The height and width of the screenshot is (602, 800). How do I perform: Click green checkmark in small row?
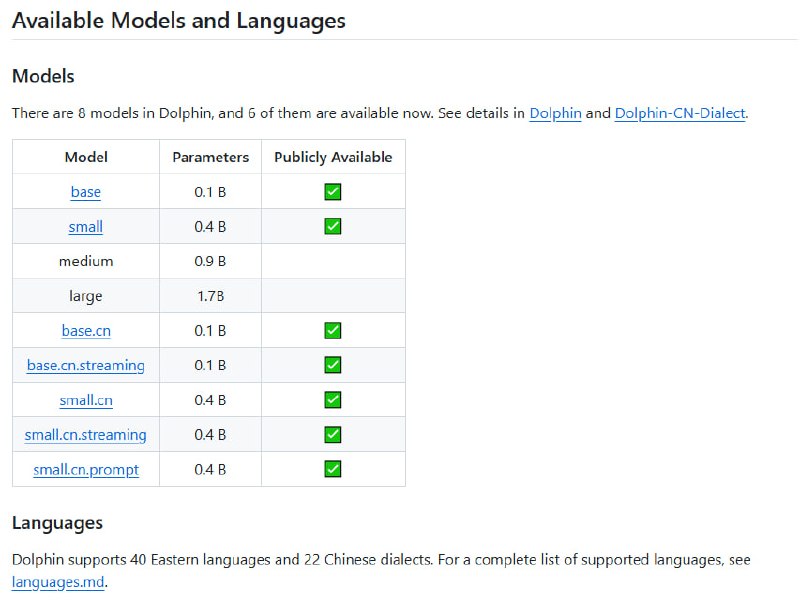pos(333,226)
